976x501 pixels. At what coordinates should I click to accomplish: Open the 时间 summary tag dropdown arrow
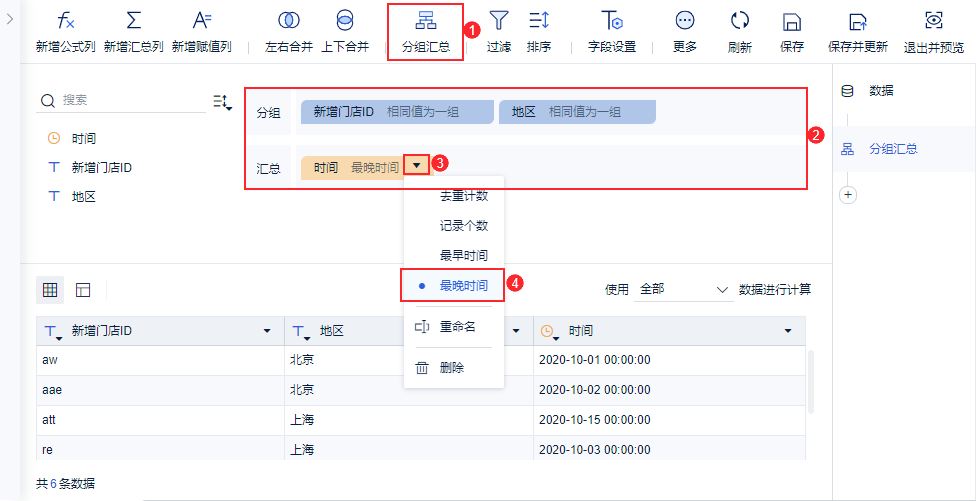(417, 164)
